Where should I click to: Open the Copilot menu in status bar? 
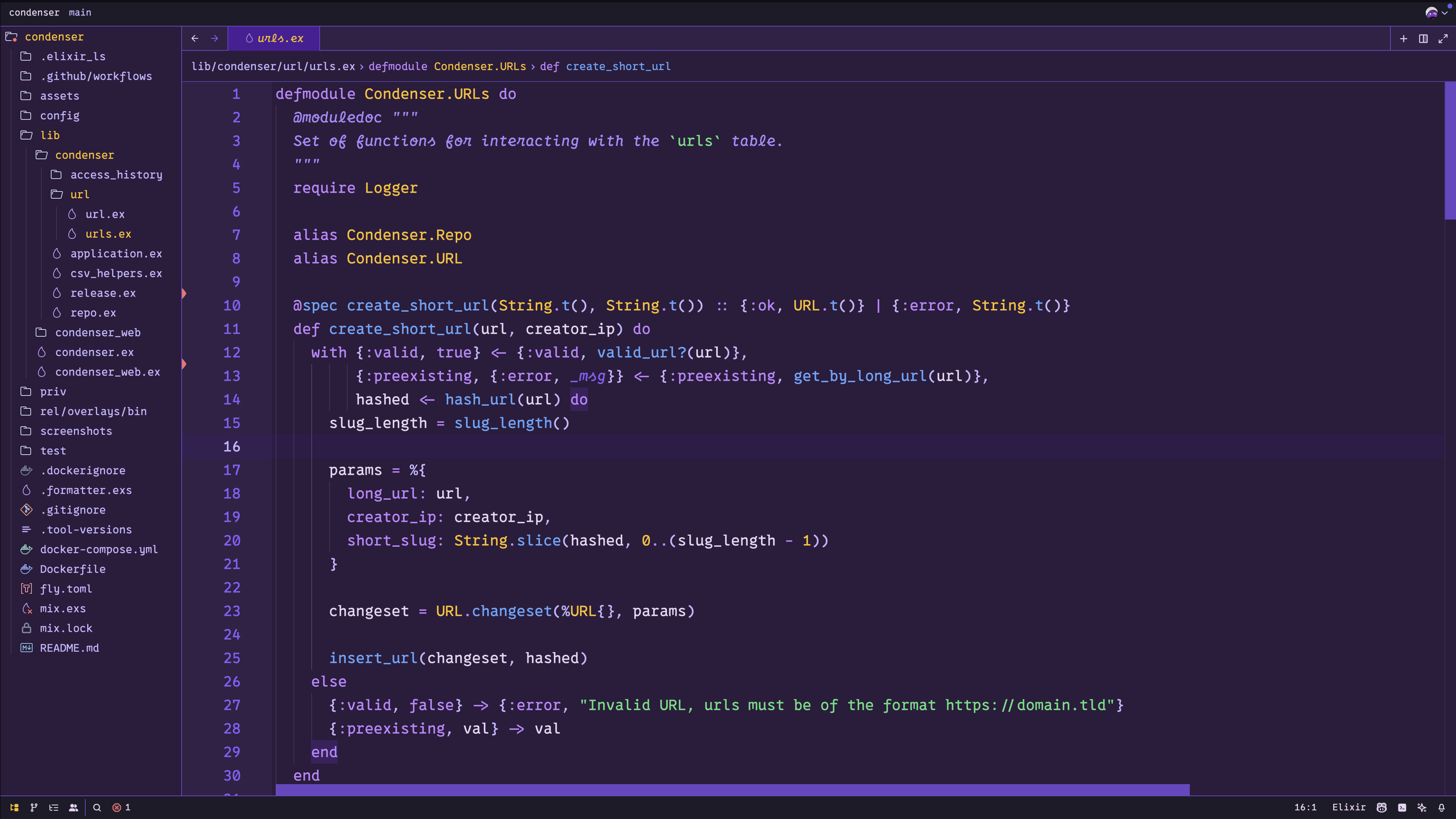click(1381, 808)
